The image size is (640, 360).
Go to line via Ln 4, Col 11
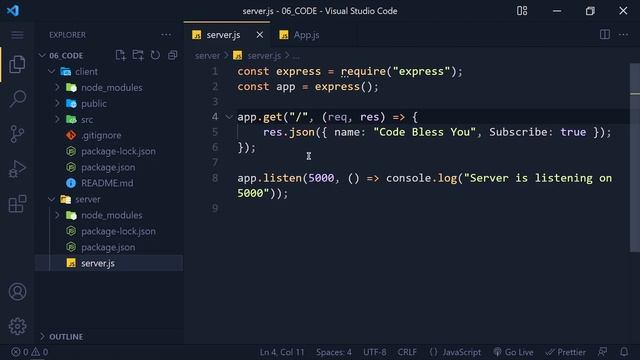[282, 352]
